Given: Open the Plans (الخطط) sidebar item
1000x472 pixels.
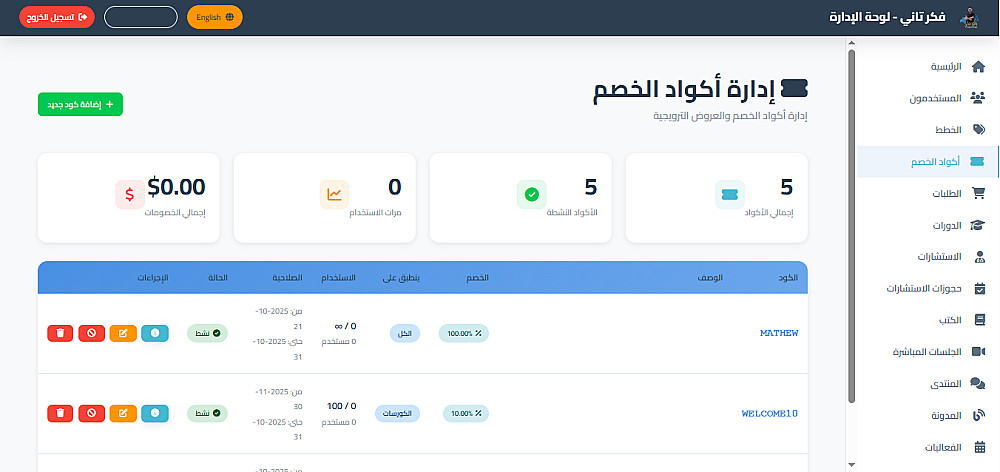Looking at the screenshot, I should point(928,129).
